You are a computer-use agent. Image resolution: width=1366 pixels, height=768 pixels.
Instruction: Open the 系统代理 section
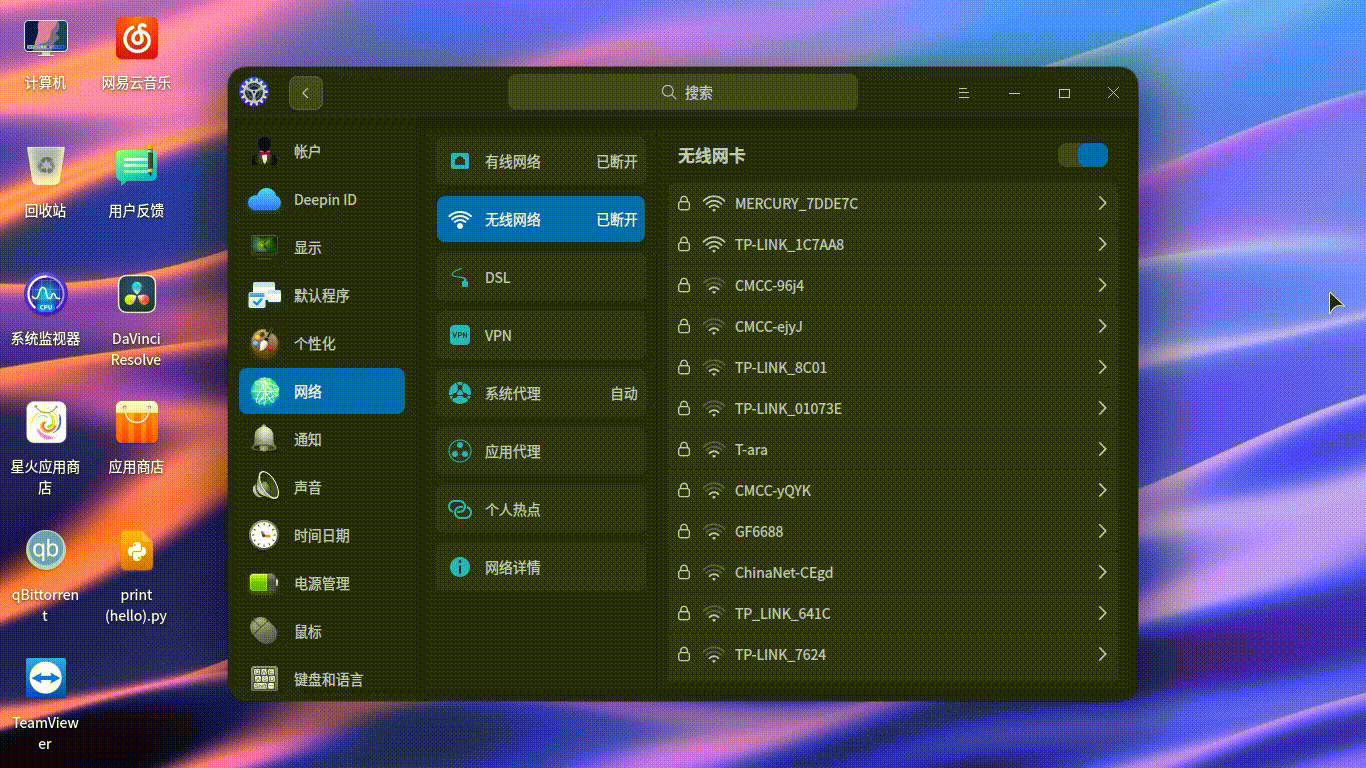click(541, 394)
